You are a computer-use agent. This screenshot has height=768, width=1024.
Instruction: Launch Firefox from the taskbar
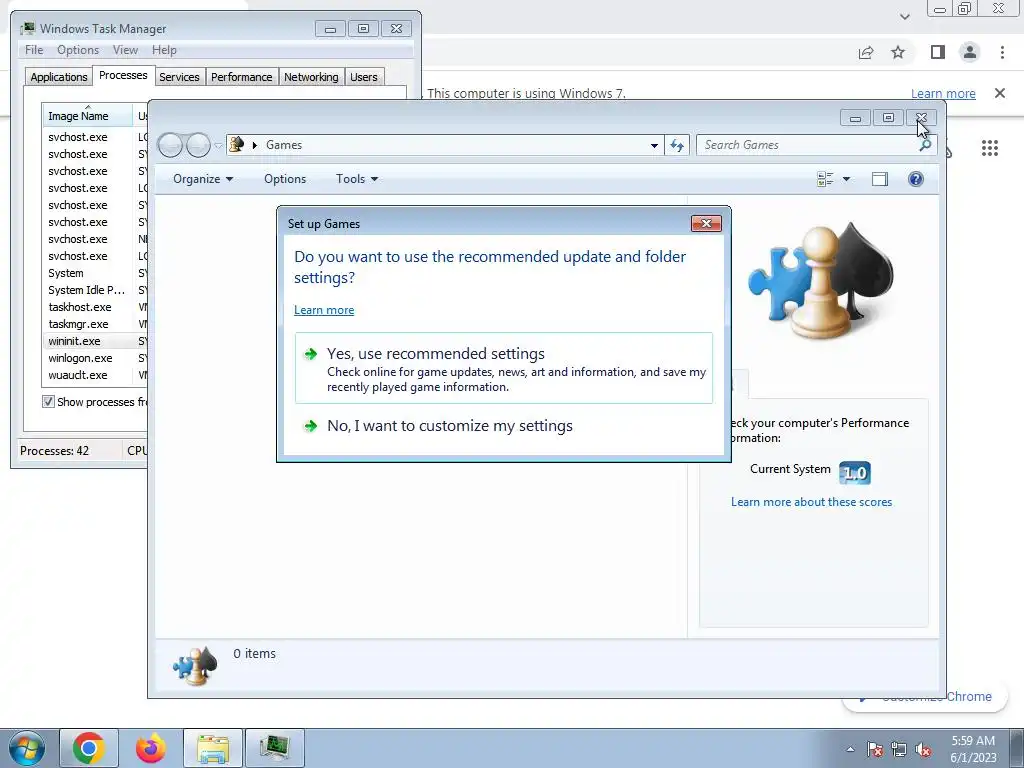click(x=151, y=748)
